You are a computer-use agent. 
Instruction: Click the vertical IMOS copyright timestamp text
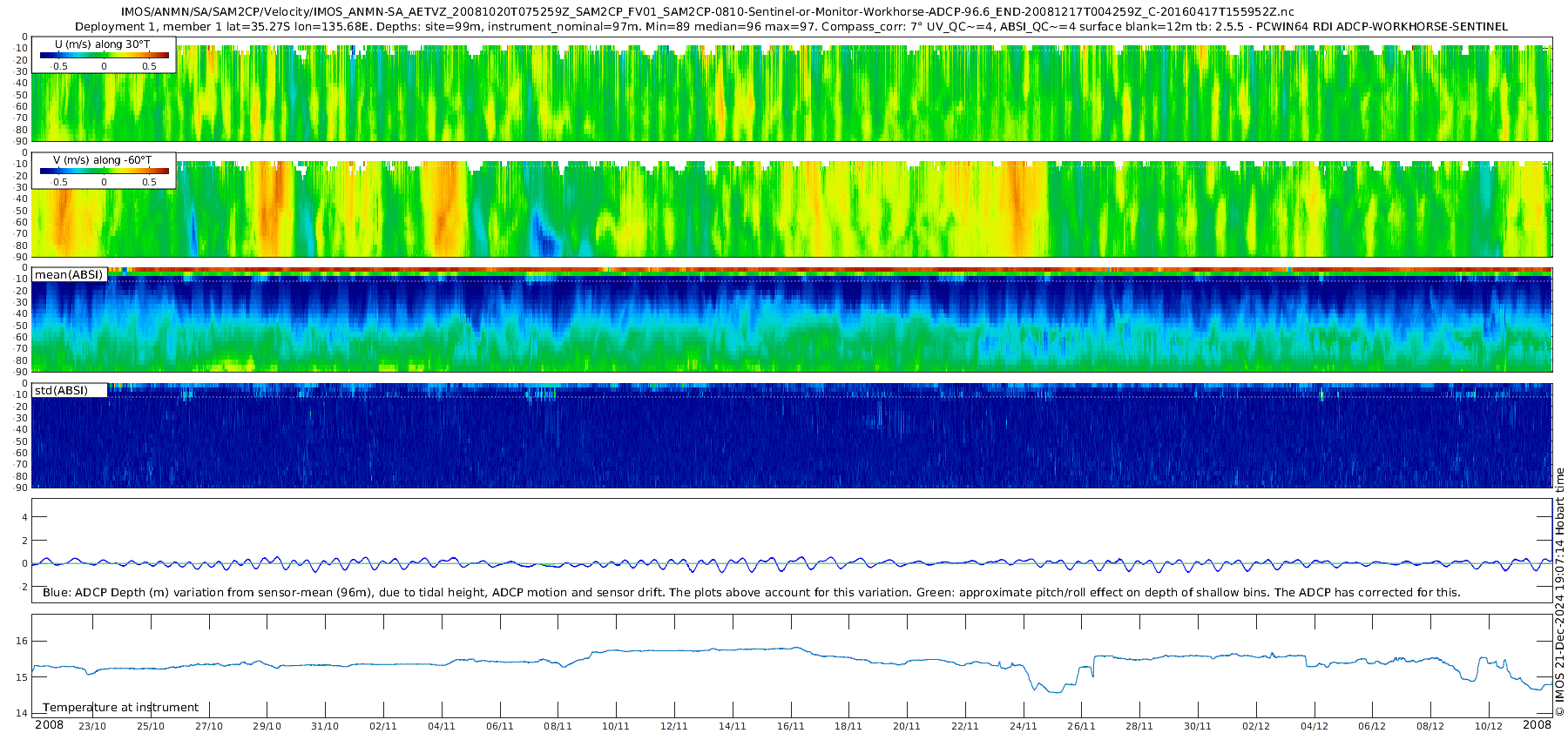tap(1559, 592)
